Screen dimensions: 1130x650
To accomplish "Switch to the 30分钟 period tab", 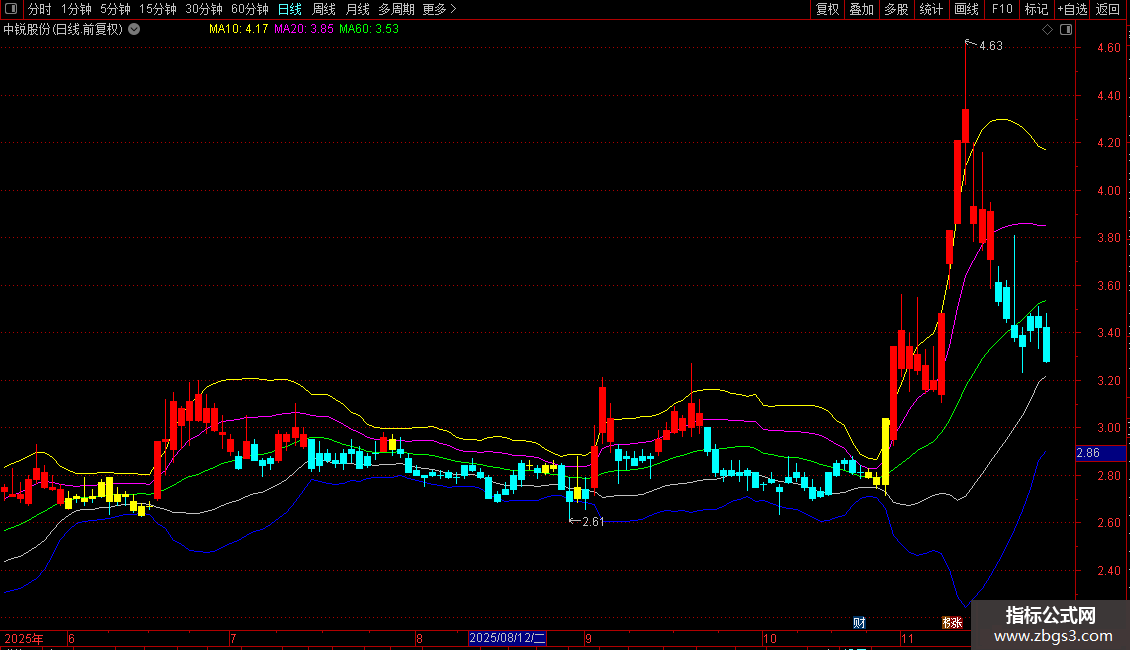I will 204,9.
